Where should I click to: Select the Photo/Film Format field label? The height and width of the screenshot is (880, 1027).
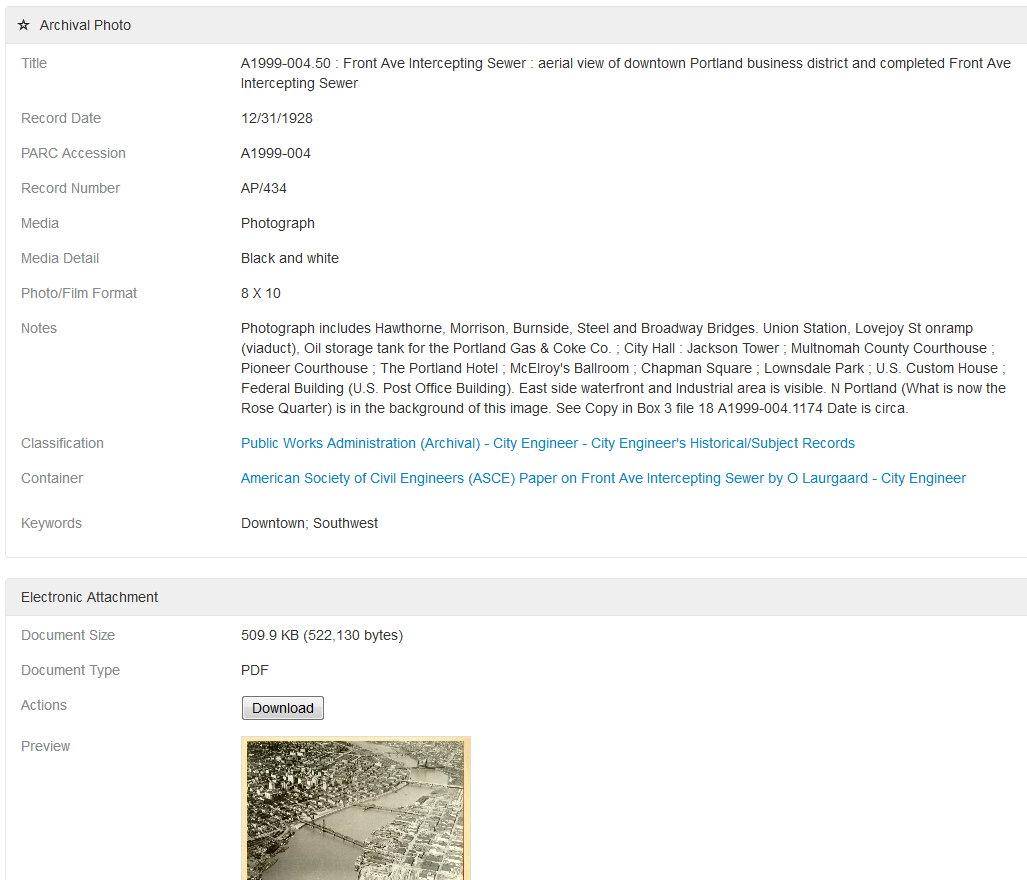79,293
